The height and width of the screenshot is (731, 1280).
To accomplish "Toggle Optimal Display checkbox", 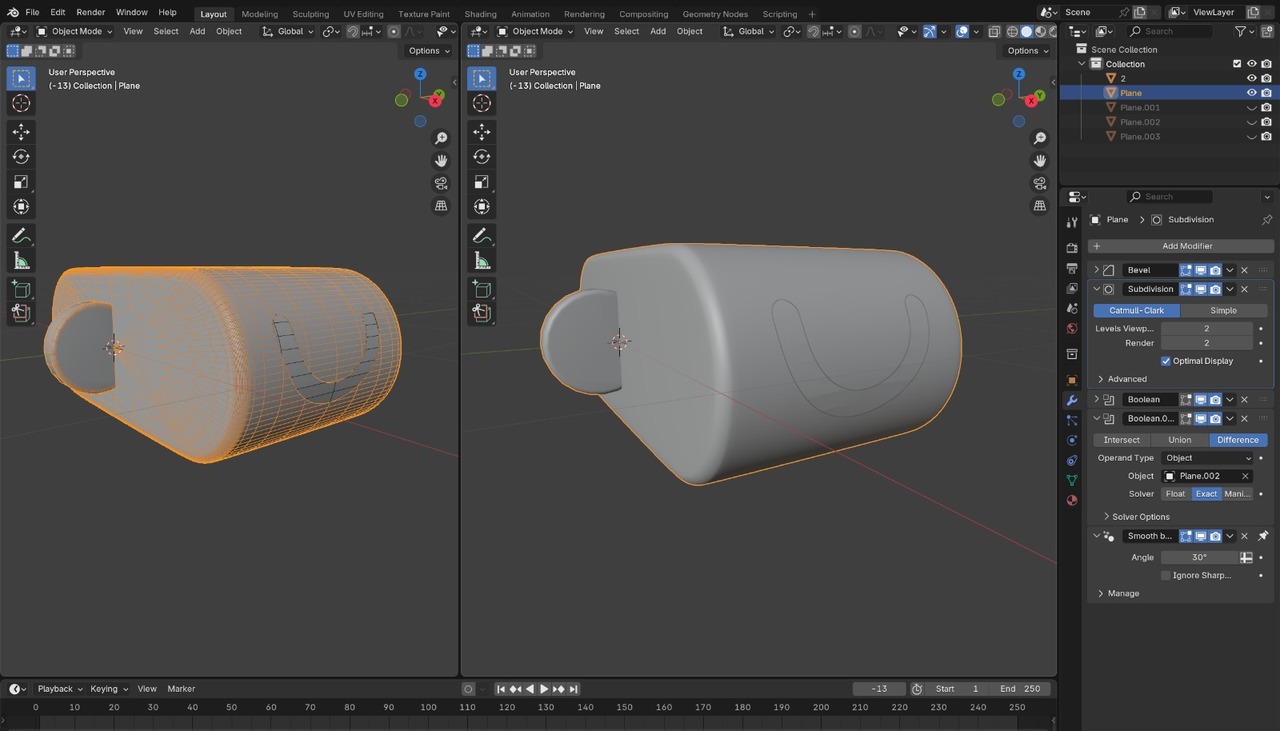I will pos(1166,361).
